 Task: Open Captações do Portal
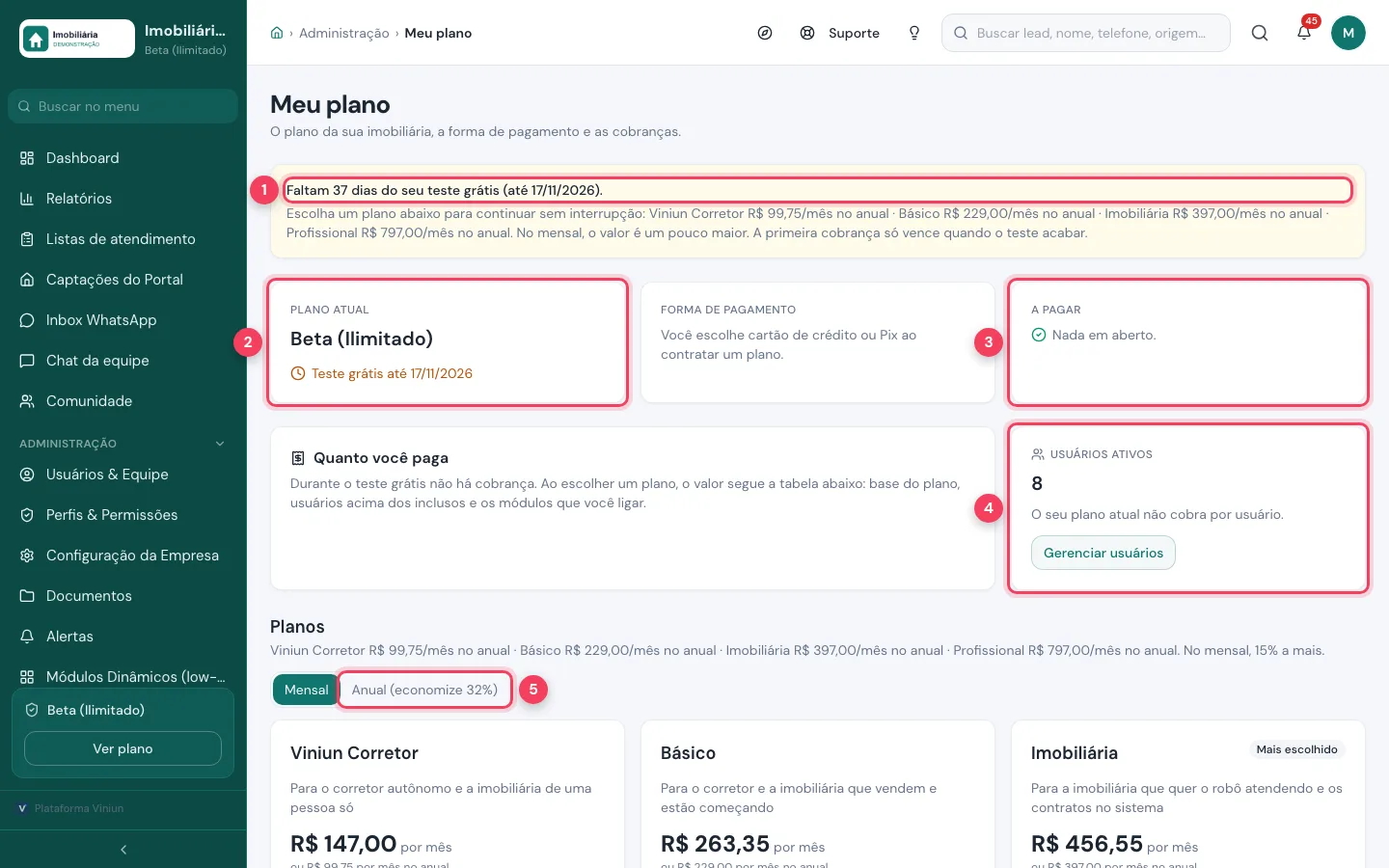(x=123, y=280)
